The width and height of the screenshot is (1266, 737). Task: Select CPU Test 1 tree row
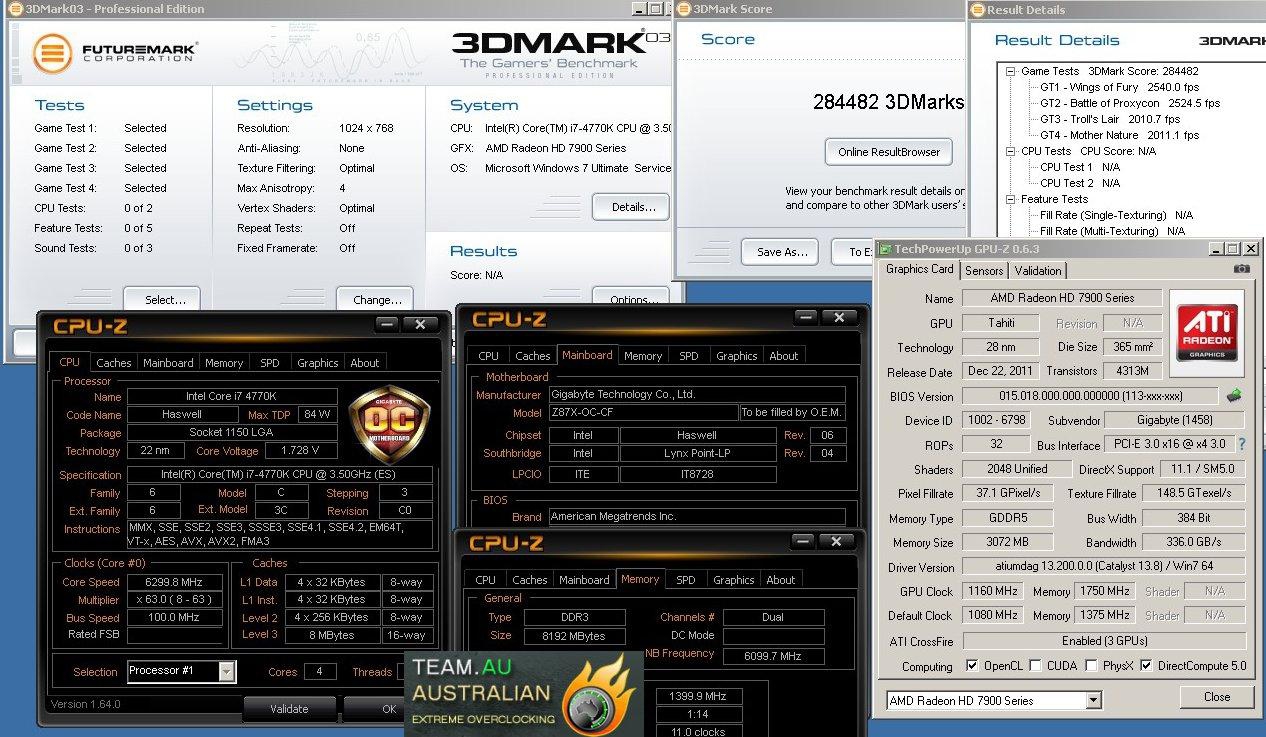coord(1079,167)
